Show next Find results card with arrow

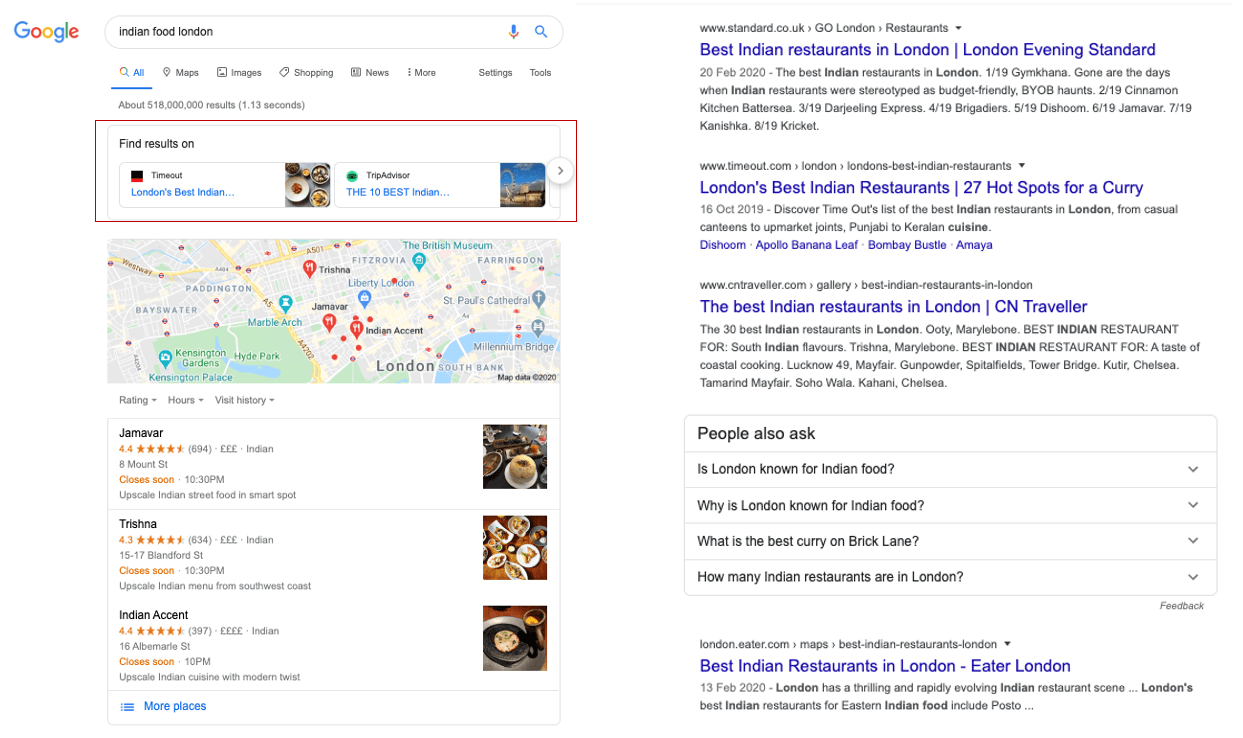(x=560, y=171)
